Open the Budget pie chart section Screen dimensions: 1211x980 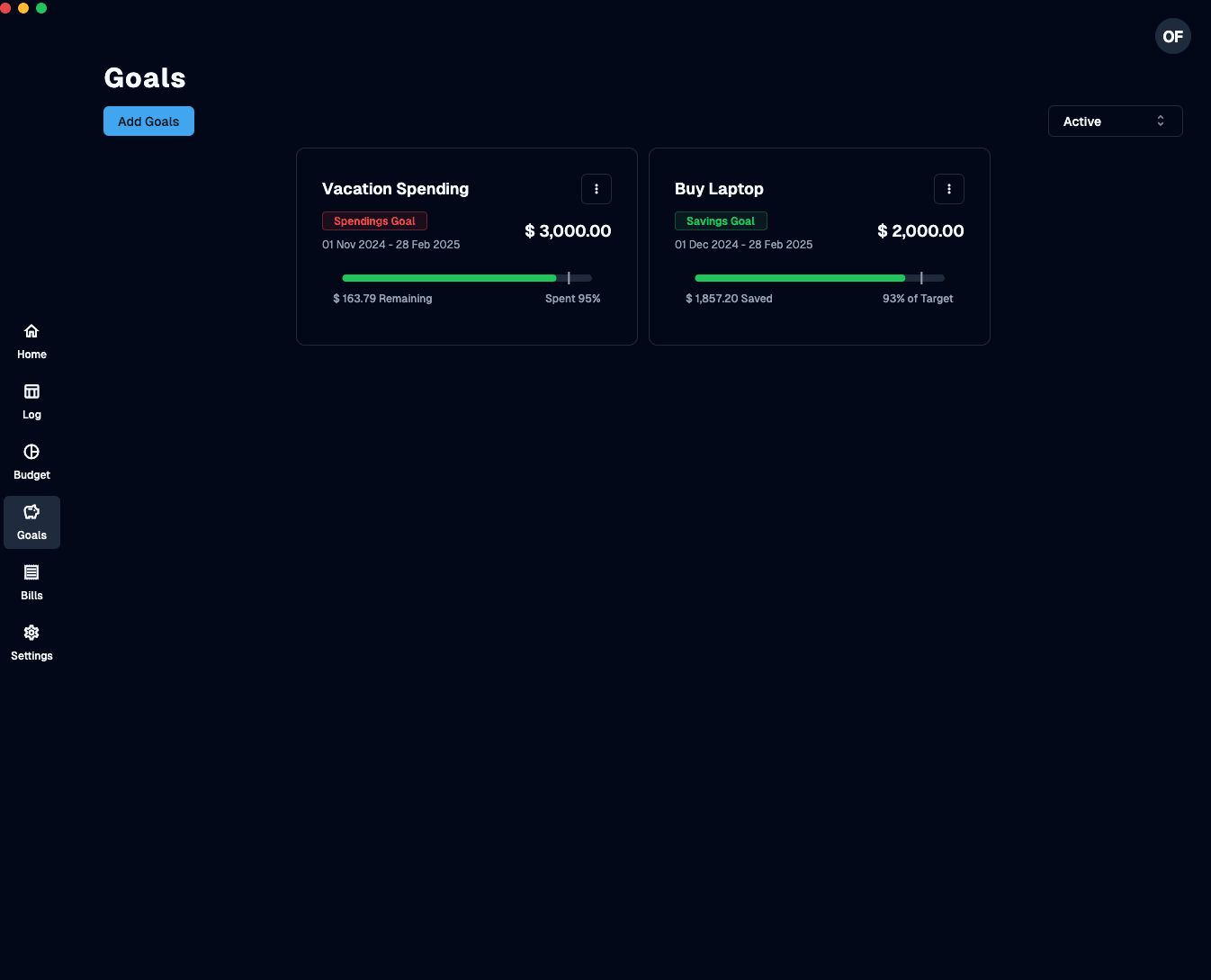[x=31, y=462]
